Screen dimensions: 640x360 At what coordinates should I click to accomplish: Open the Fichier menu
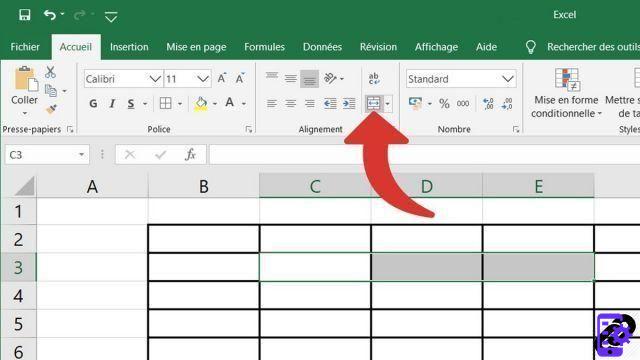click(25, 47)
